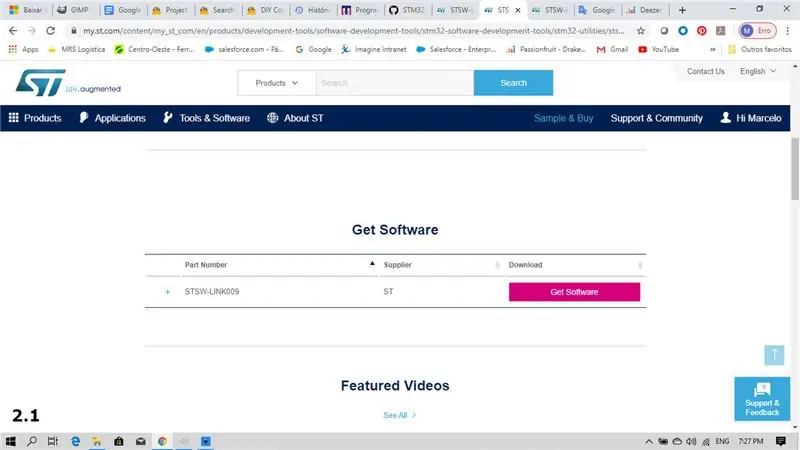Open Products menu in navigation bar
The height and width of the screenshot is (450, 800).
point(35,118)
